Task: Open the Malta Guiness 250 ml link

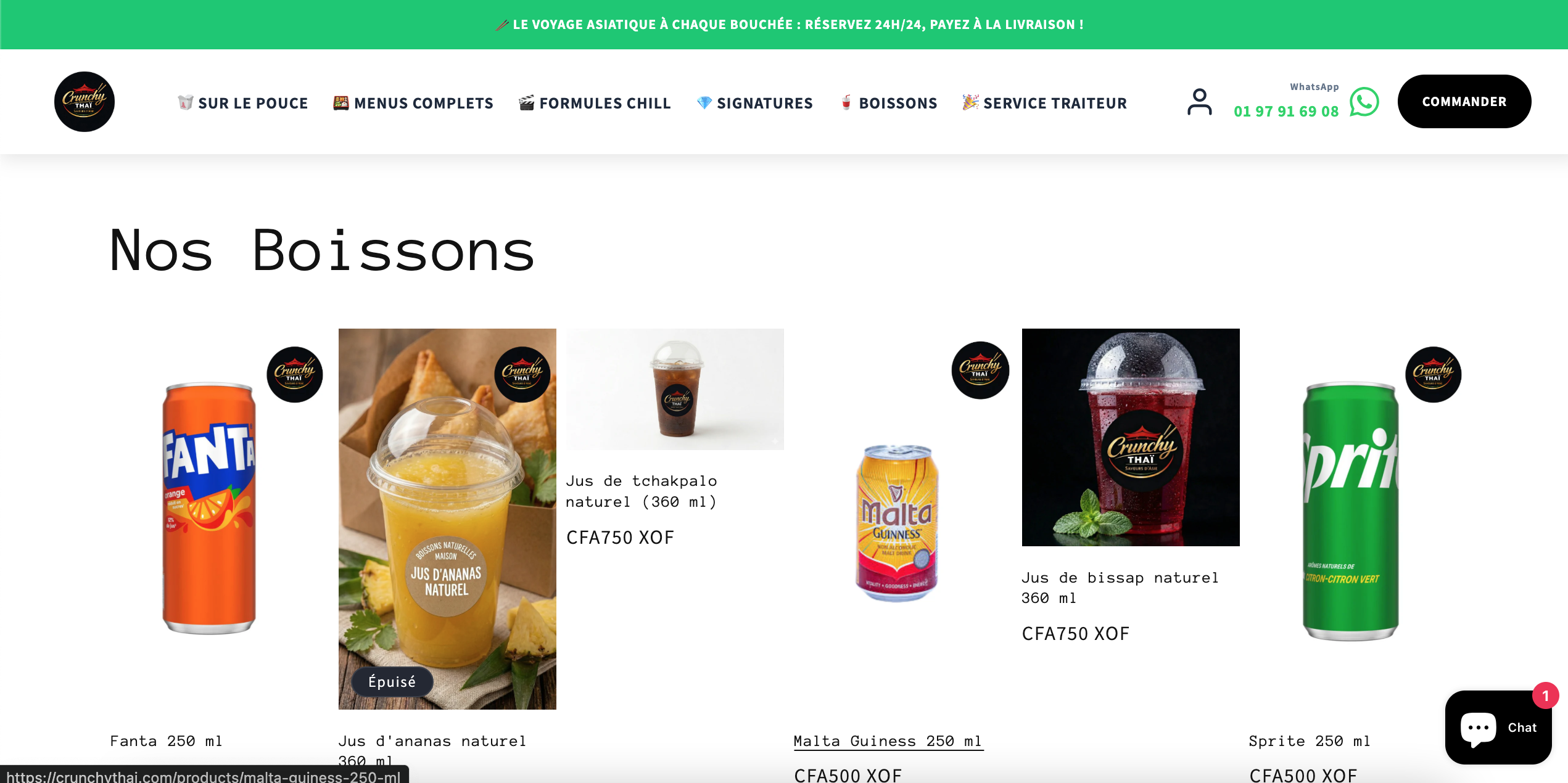Action: [888, 741]
